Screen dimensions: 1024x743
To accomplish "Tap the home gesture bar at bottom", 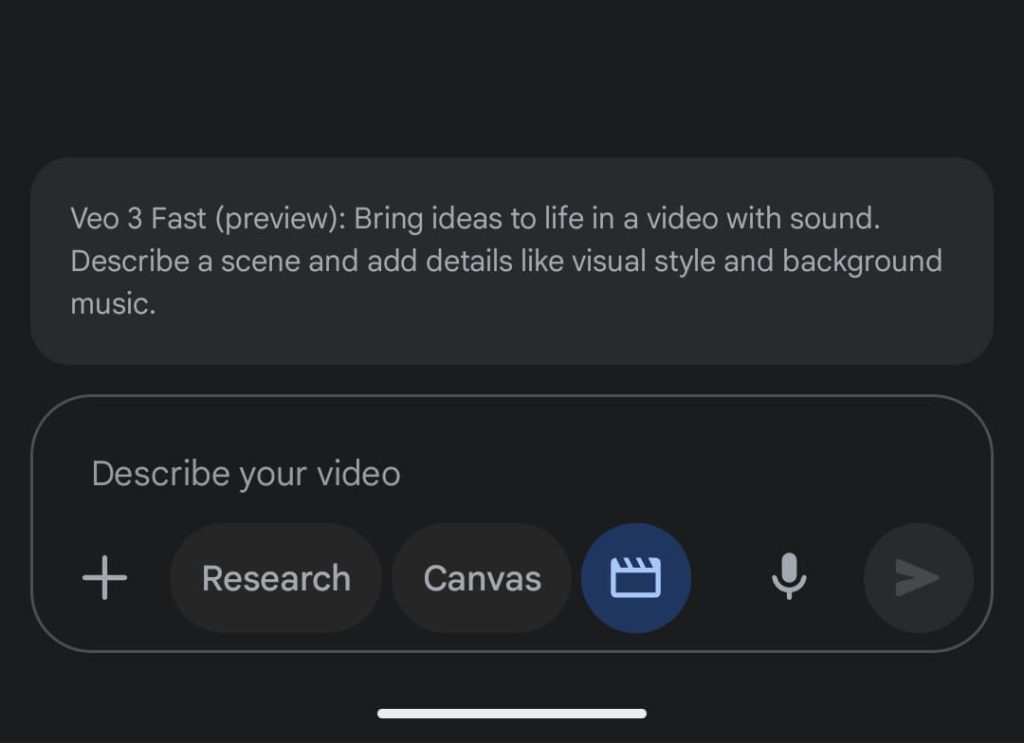I will point(512,712).
